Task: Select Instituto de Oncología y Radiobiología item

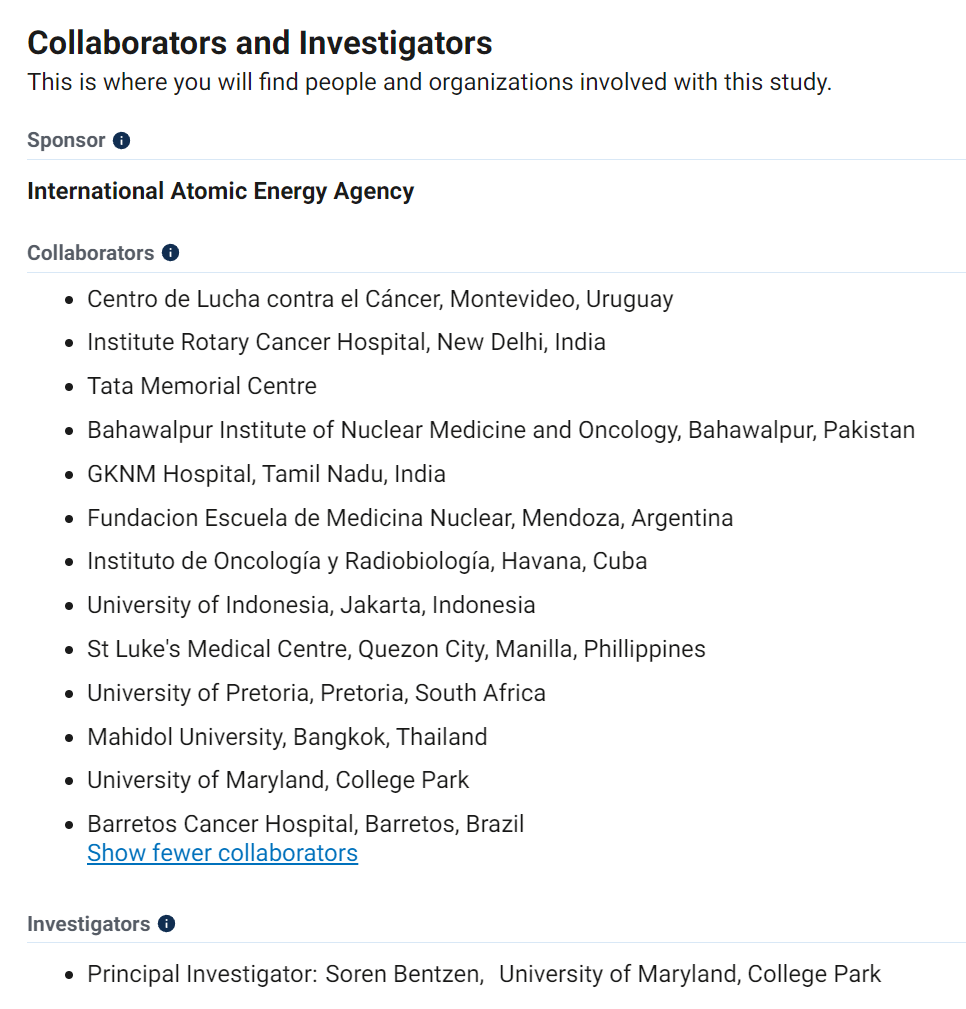Action: tap(367, 561)
